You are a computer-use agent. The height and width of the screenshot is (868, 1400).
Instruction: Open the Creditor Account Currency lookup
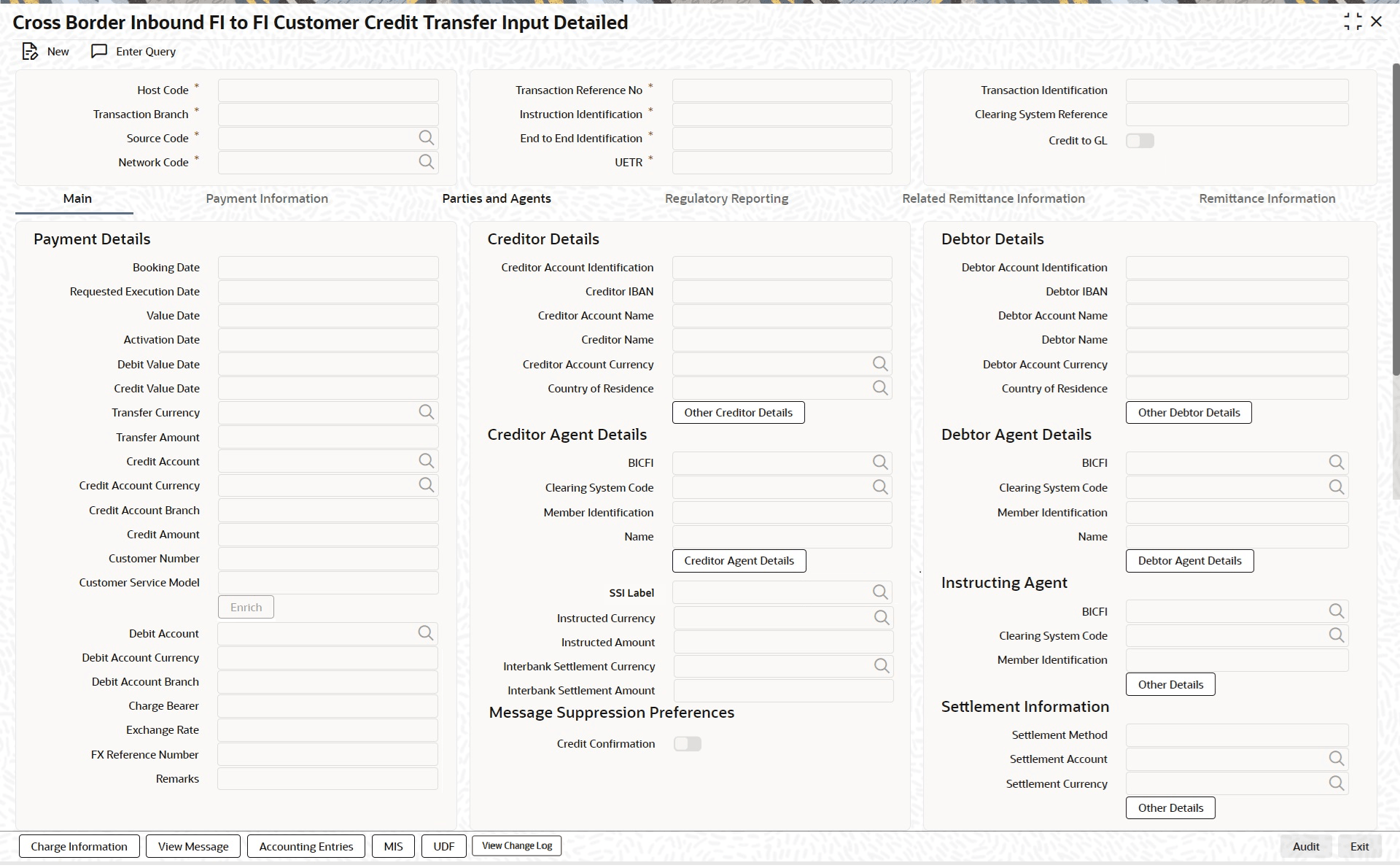pyautogui.click(x=879, y=364)
